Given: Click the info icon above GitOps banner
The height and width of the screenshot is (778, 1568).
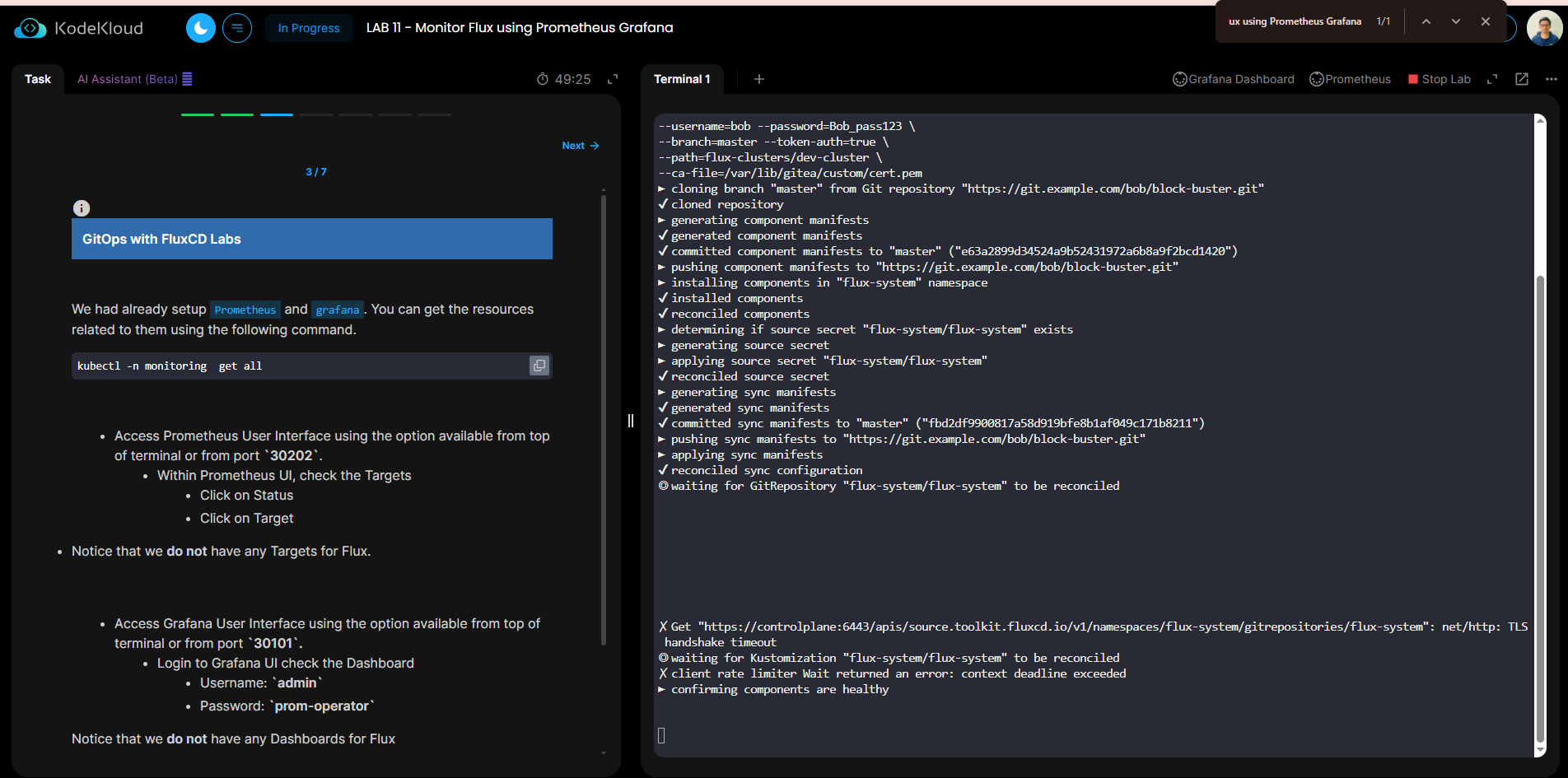Looking at the screenshot, I should point(82,208).
